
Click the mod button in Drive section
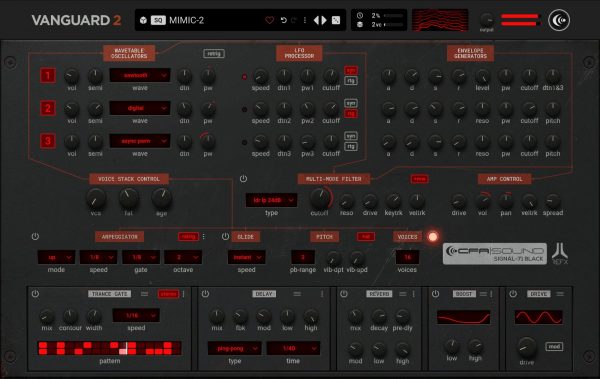pos(554,346)
